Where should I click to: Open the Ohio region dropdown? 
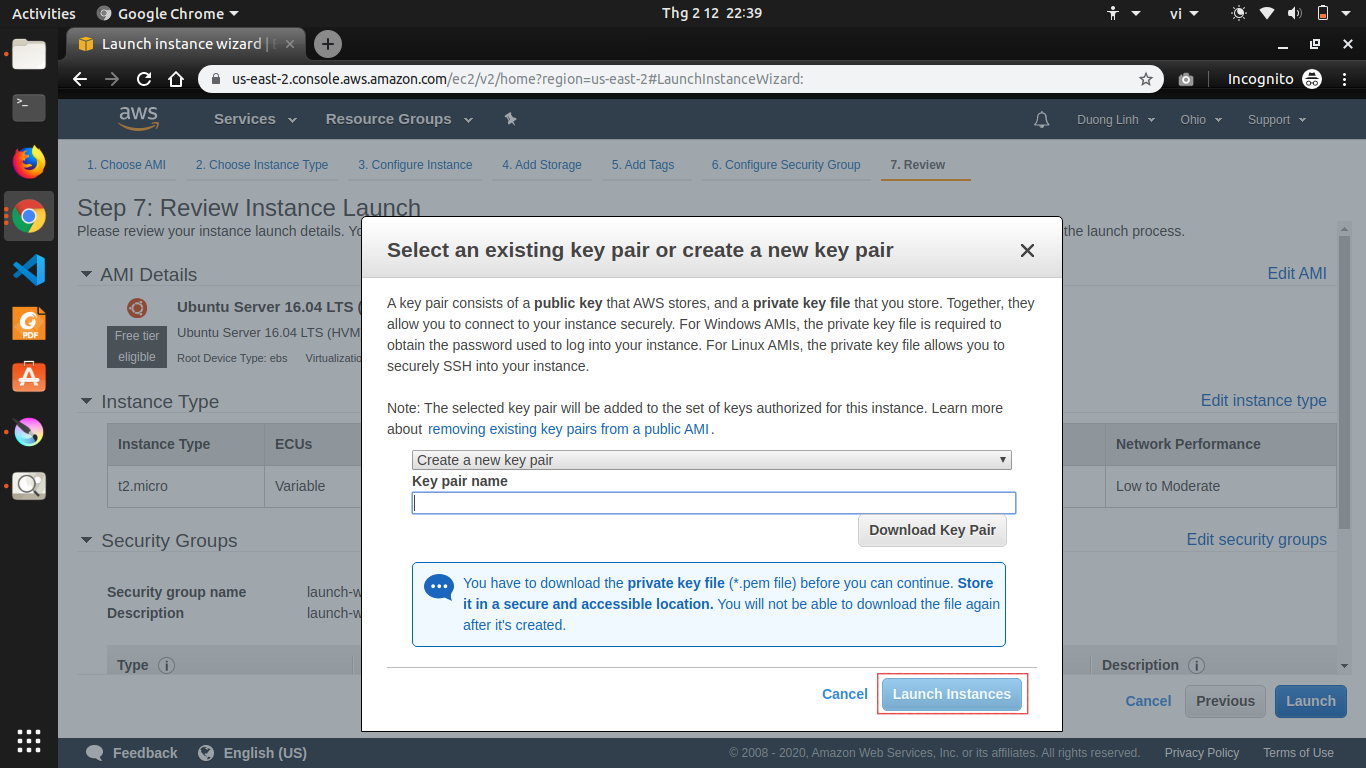coord(1200,120)
